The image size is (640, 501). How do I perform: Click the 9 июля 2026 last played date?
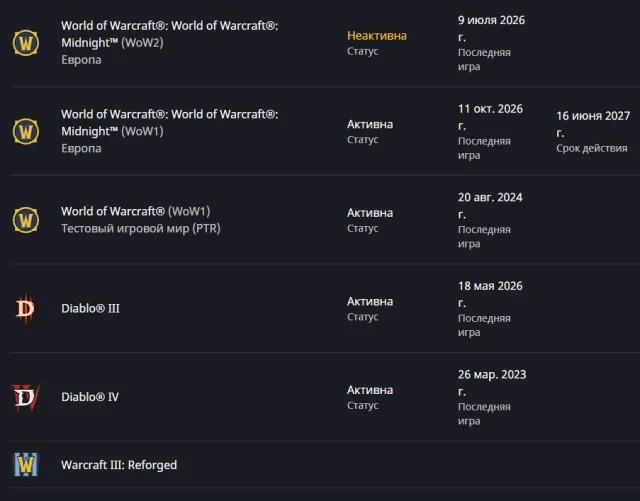(491, 29)
